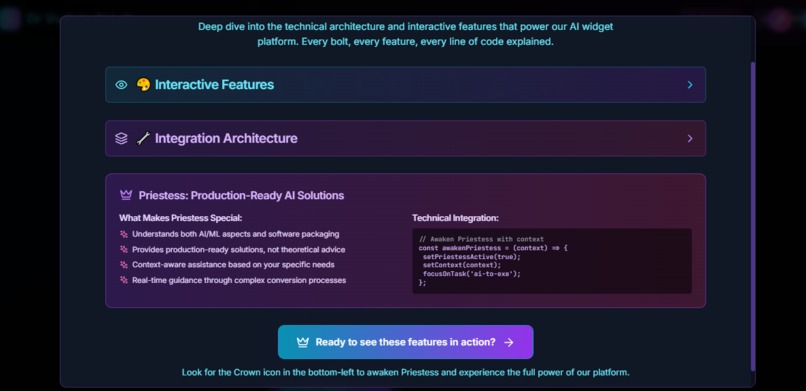This screenshot has width=806, height=391.
Task: Select the Deep dive into technical architecture paragraph
Action: [x=406, y=34]
